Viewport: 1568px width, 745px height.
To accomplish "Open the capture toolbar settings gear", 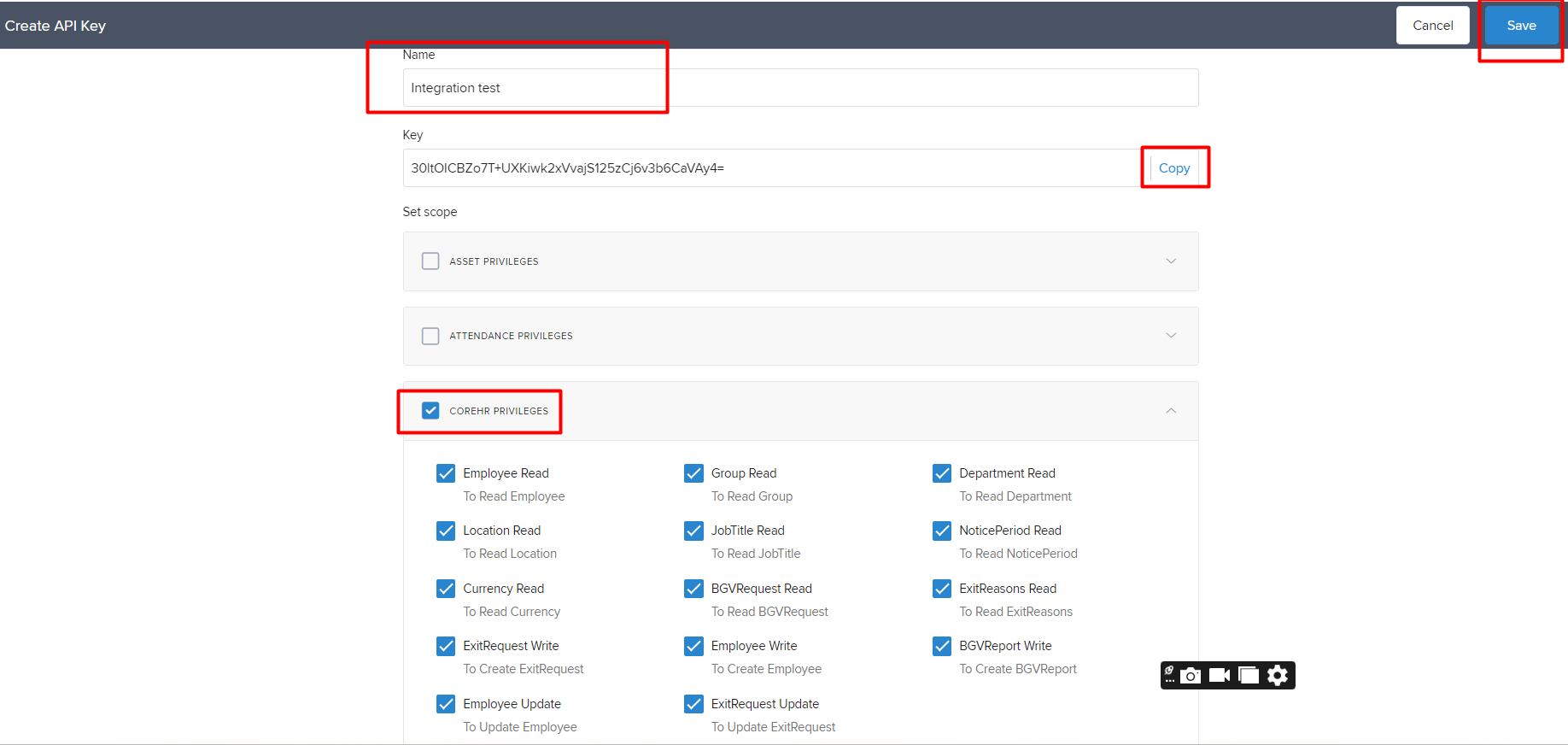I will tap(1278, 676).
